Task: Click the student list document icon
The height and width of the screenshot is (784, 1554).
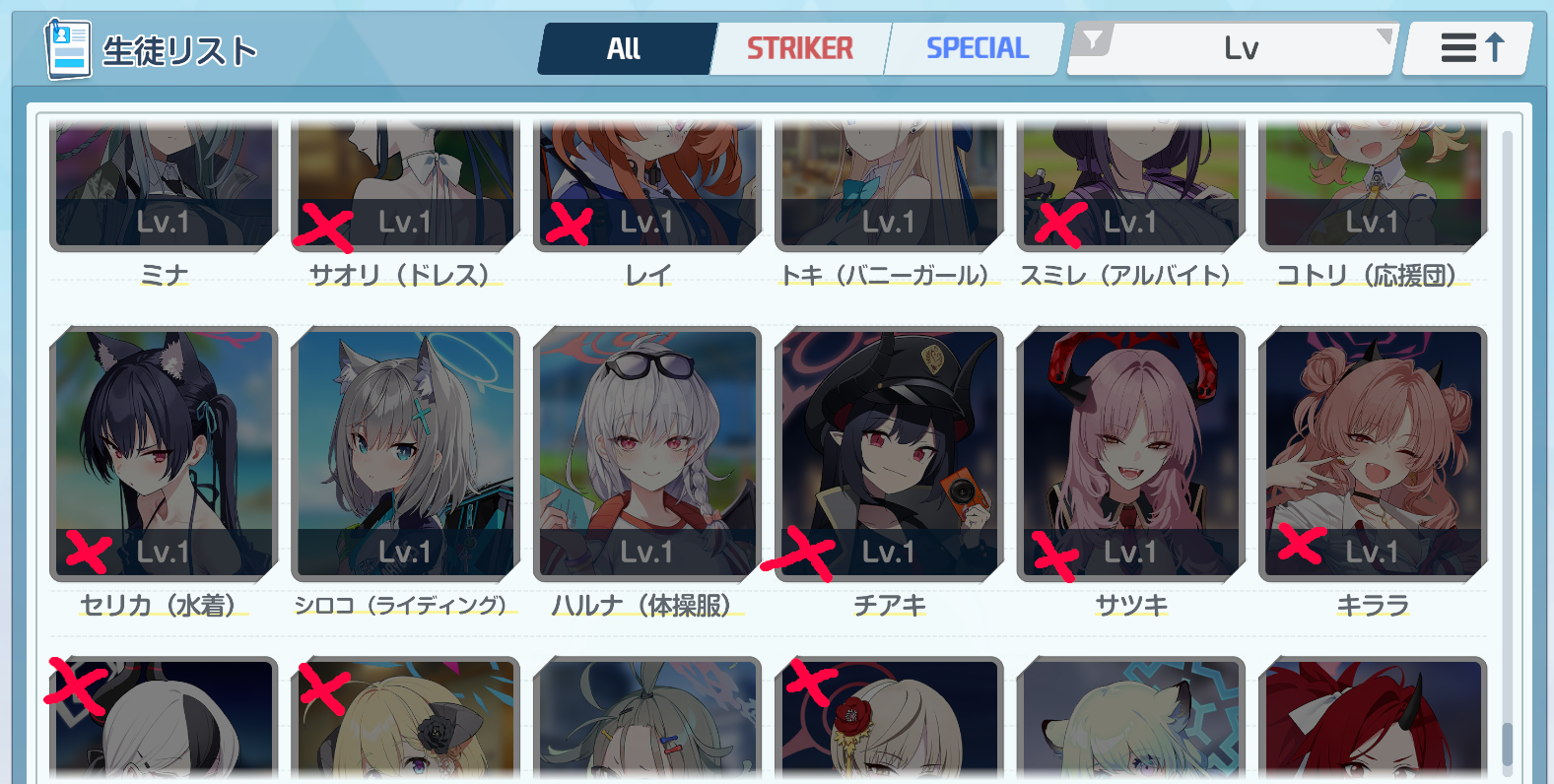Action: [x=68, y=48]
